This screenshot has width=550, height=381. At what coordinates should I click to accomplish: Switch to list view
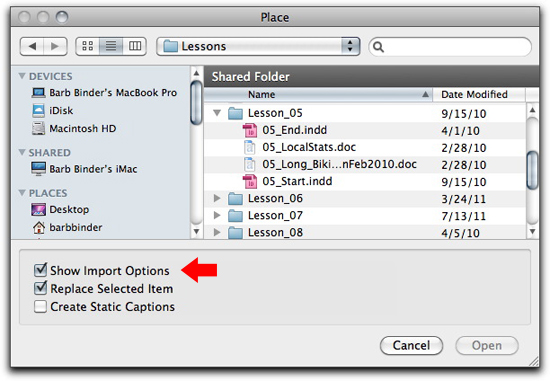tap(111, 47)
